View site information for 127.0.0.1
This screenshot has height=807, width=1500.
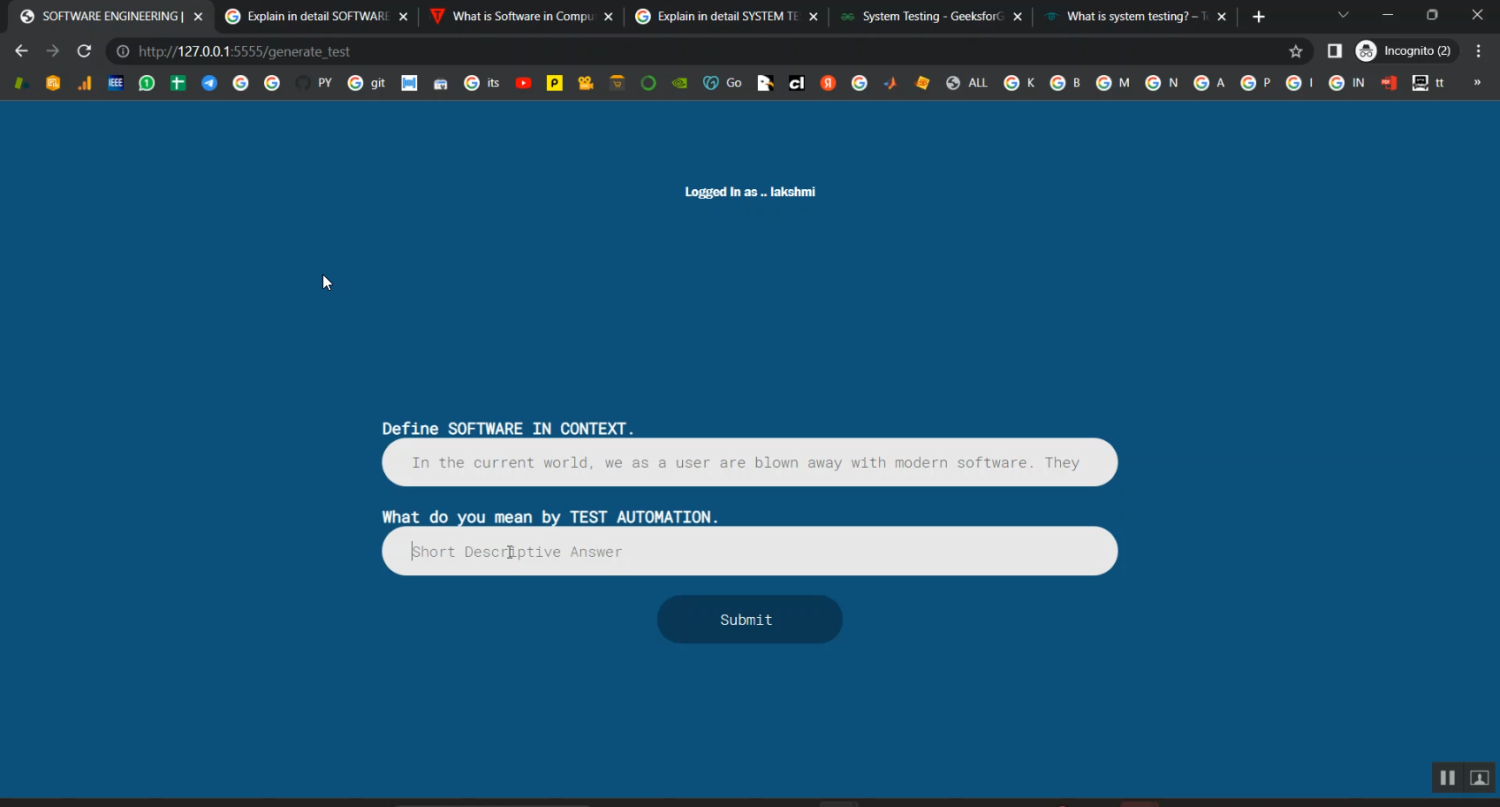[123, 51]
